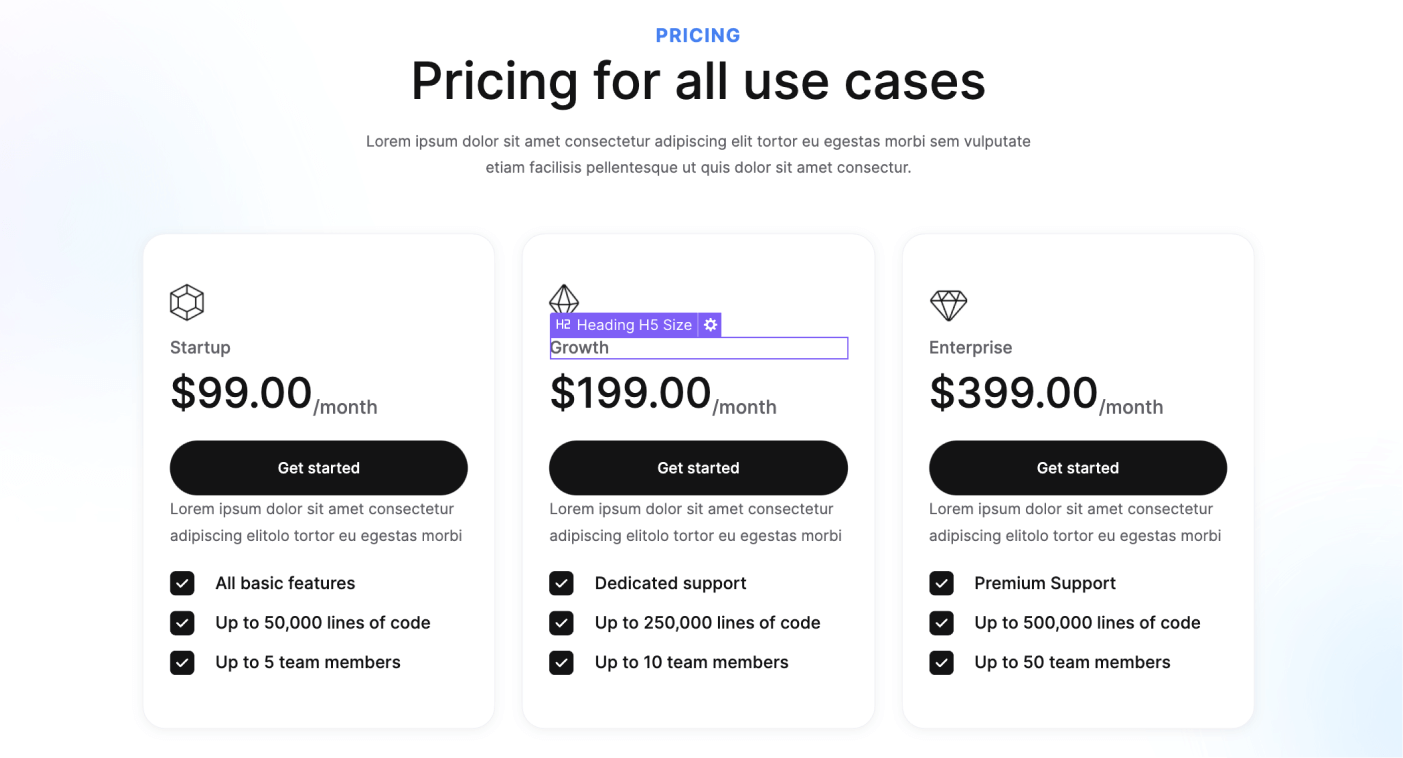Click Get started on the Enterprise plan
Screen dimensions: 1403x758
[x=1077, y=467]
